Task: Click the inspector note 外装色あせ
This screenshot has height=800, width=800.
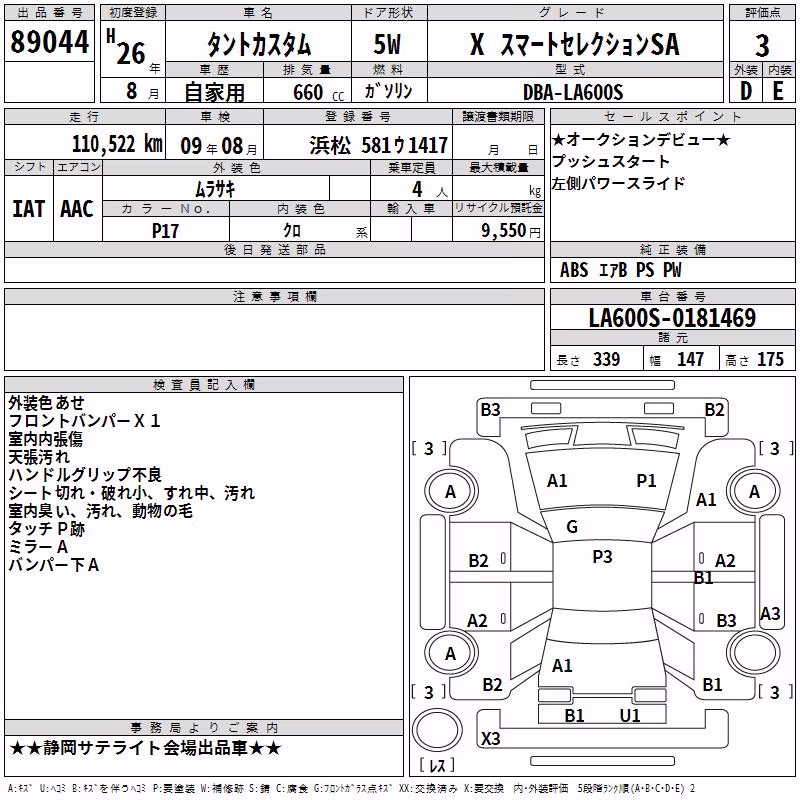Action: pyautogui.click(x=46, y=403)
